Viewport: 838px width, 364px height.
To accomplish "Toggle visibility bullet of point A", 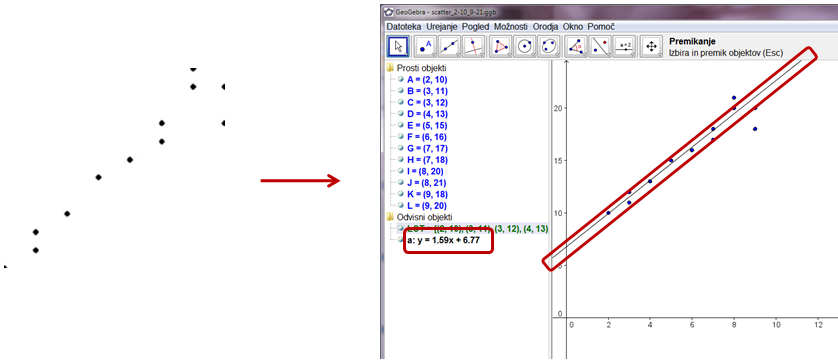I will [x=400, y=79].
